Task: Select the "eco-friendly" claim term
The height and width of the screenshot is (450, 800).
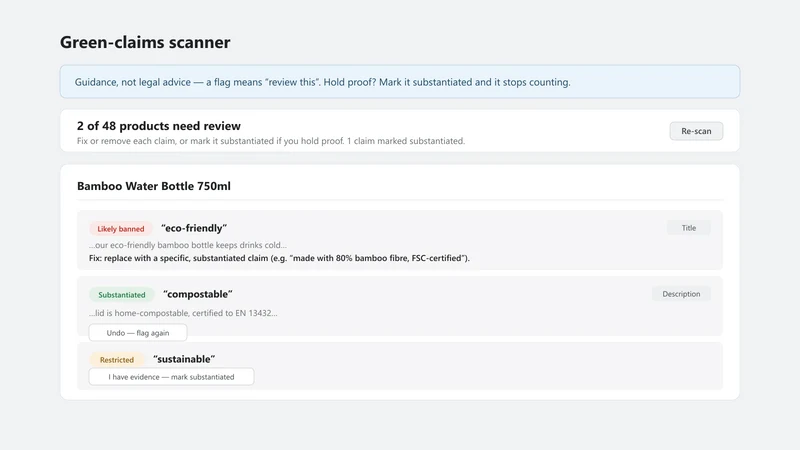Action: pyautogui.click(x=194, y=228)
